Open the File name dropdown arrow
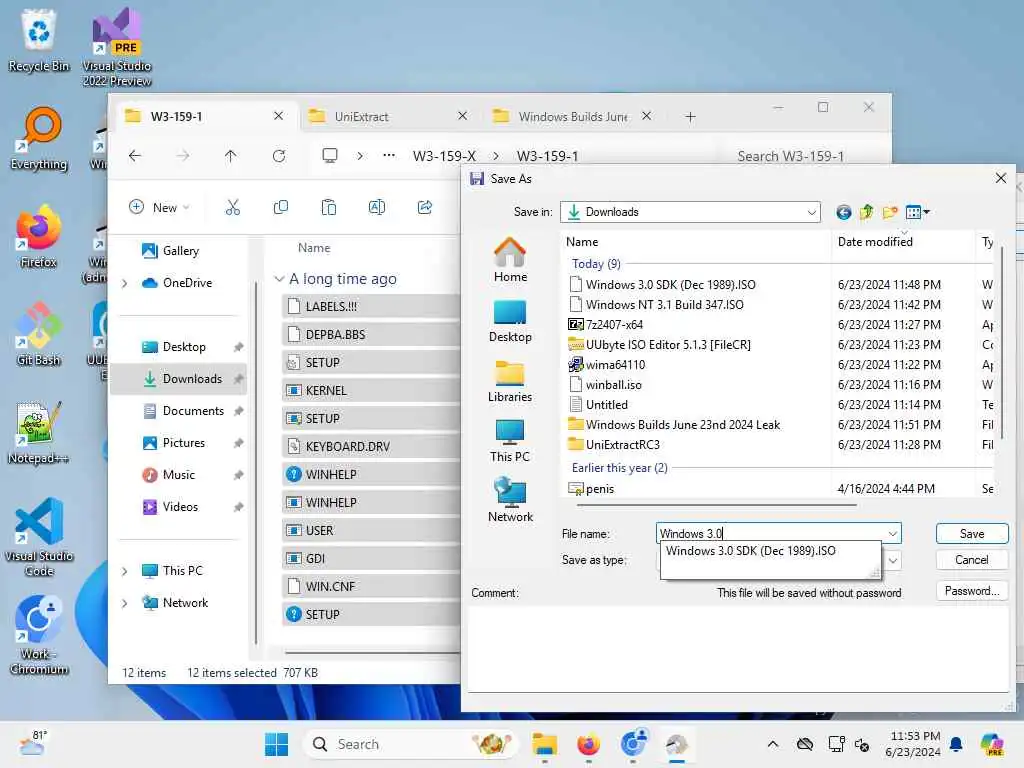Image resolution: width=1024 pixels, height=768 pixels. coord(892,534)
